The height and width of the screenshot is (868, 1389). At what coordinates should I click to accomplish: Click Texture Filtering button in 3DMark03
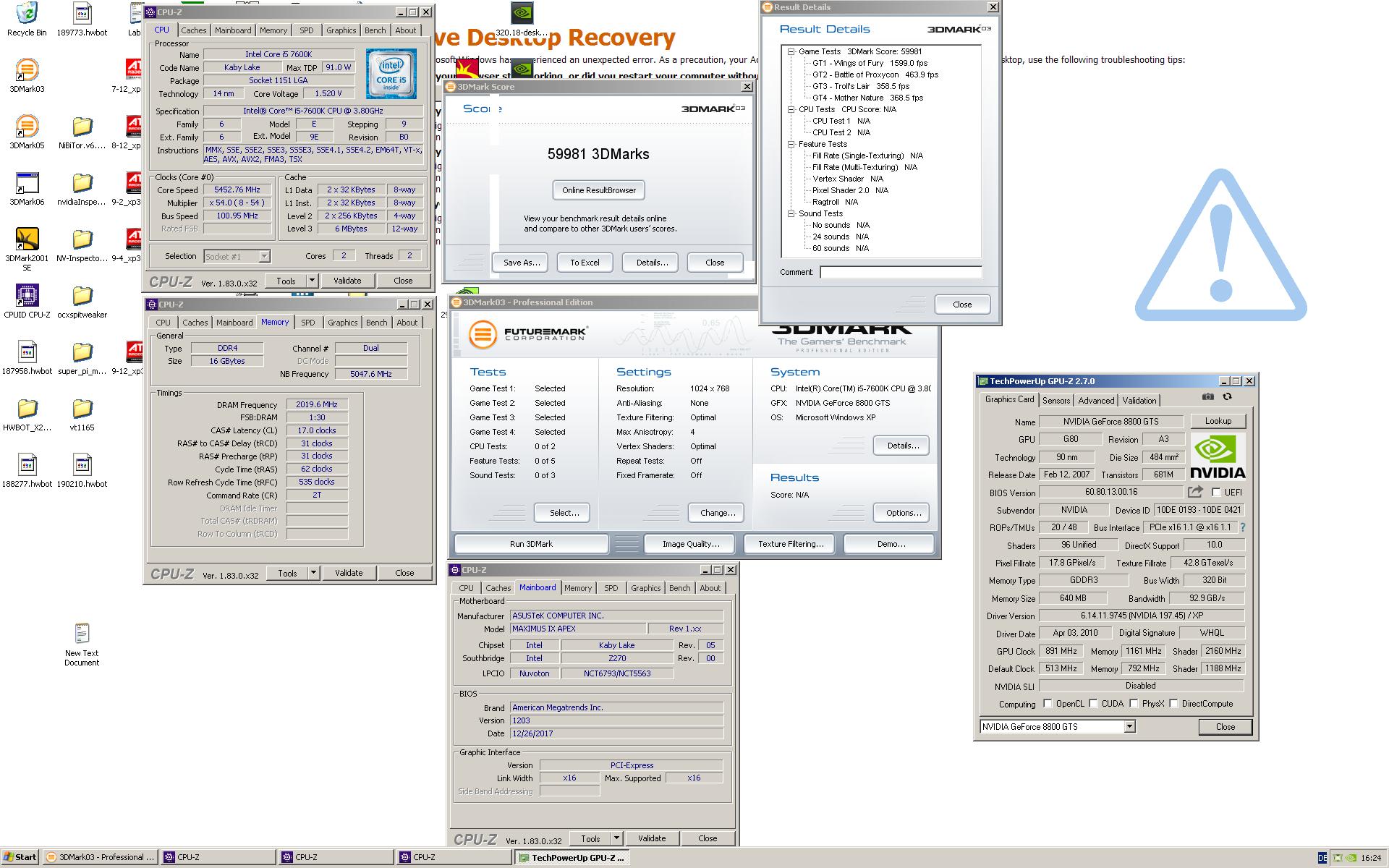[791, 544]
